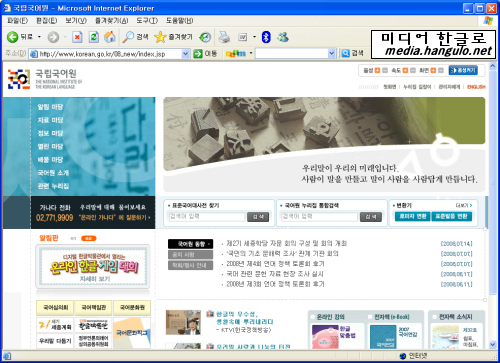
Task: Click the 로마자 변환 button
Action: (x=413, y=216)
